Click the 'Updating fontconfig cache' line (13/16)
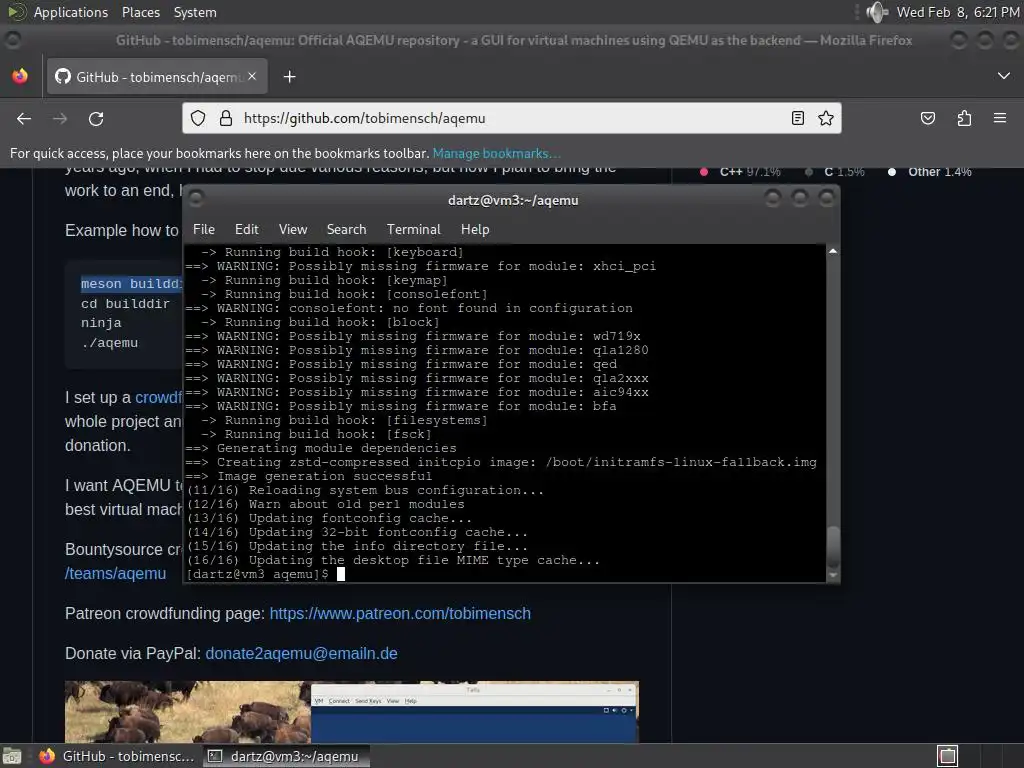The height and width of the screenshot is (768, 1024). pos(329,518)
